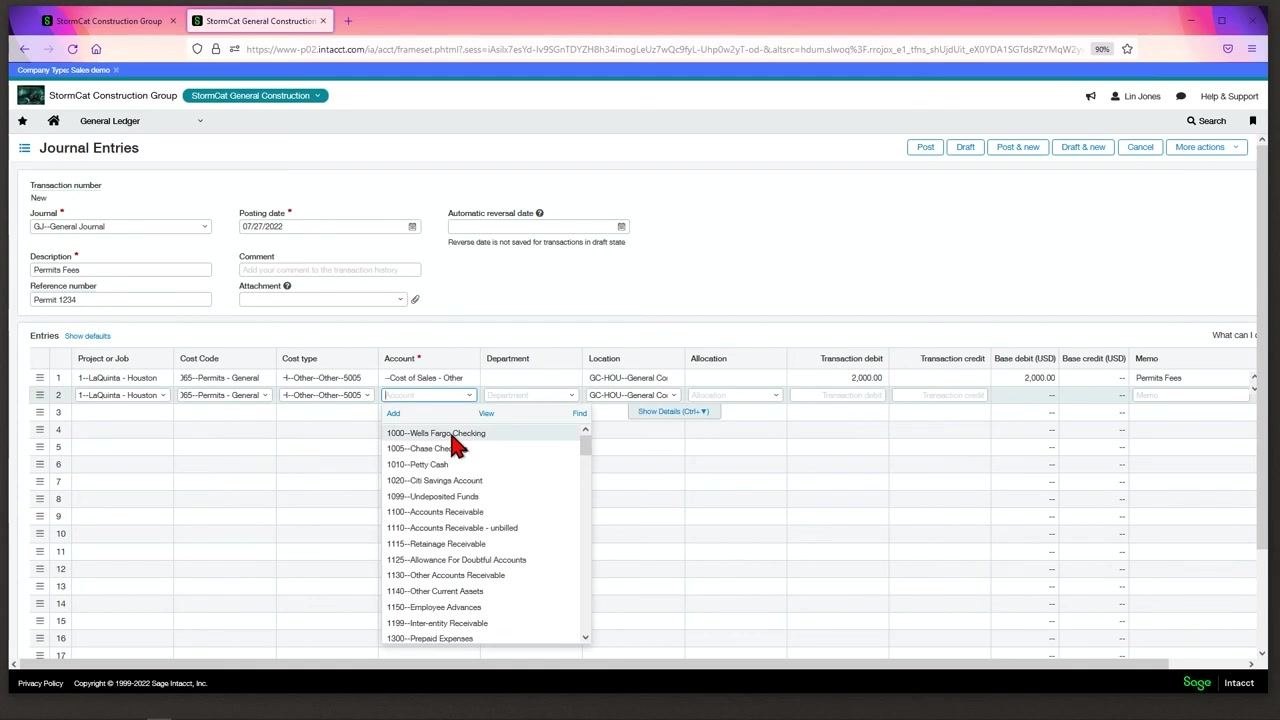The width and height of the screenshot is (1280, 720).
Task: Click the Description field containing Permits Fees
Action: coord(121,270)
